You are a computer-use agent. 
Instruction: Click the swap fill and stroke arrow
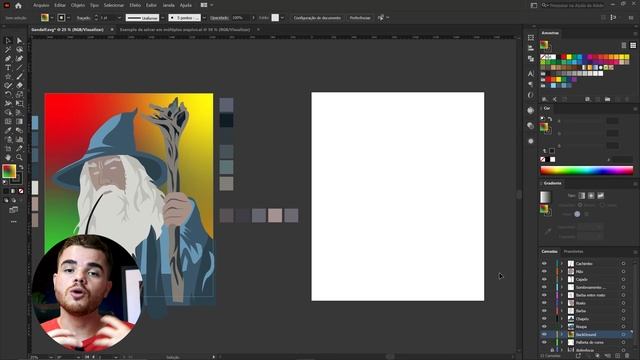pyautogui.click(x=21, y=167)
